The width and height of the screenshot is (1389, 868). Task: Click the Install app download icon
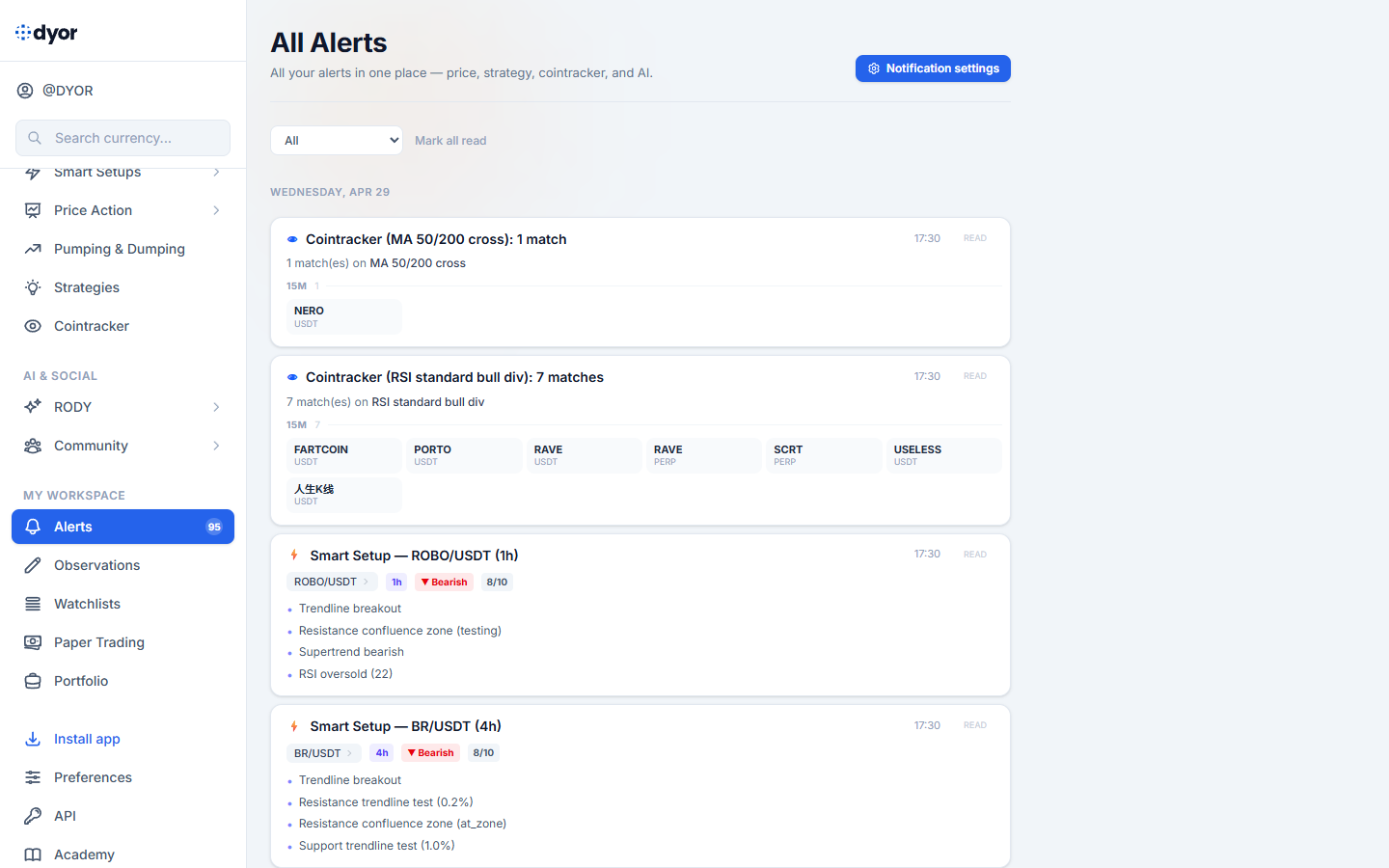[x=33, y=739]
